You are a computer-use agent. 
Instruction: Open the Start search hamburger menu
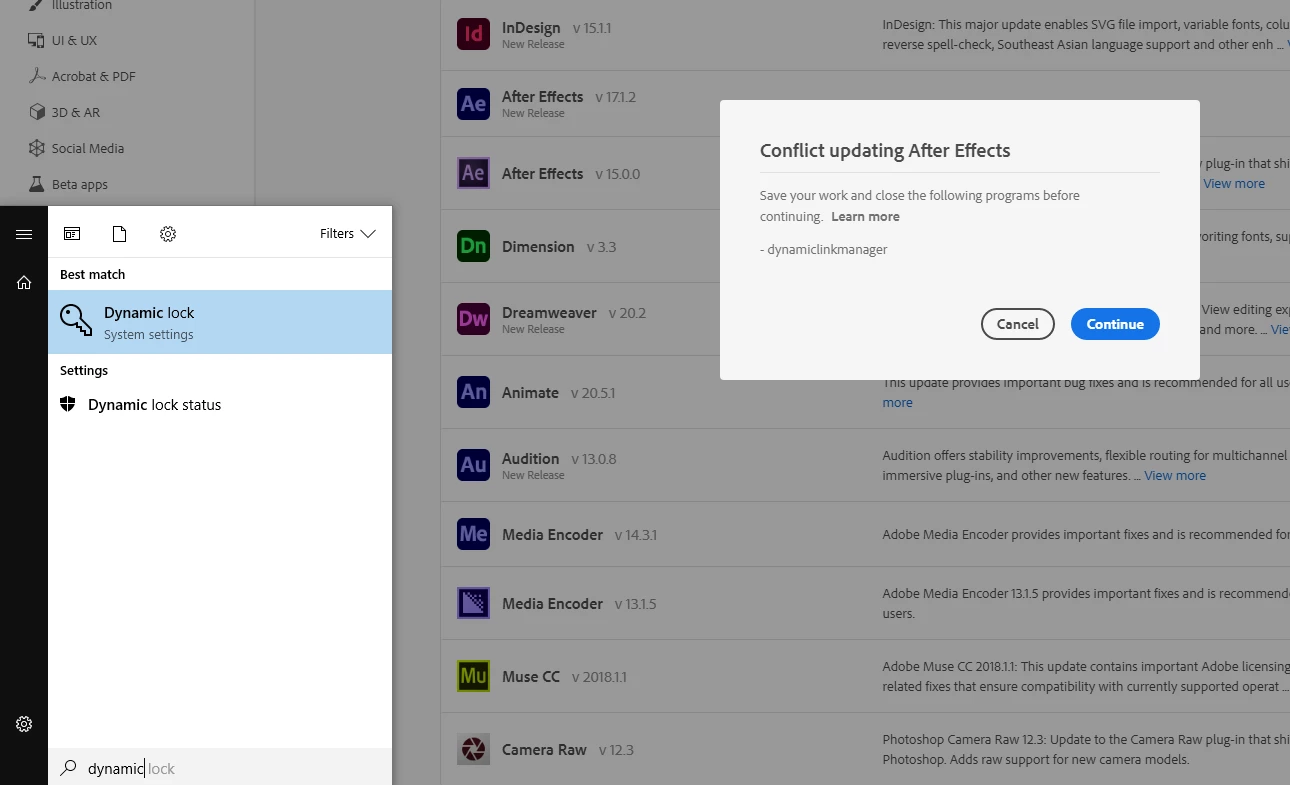click(x=24, y=234)
